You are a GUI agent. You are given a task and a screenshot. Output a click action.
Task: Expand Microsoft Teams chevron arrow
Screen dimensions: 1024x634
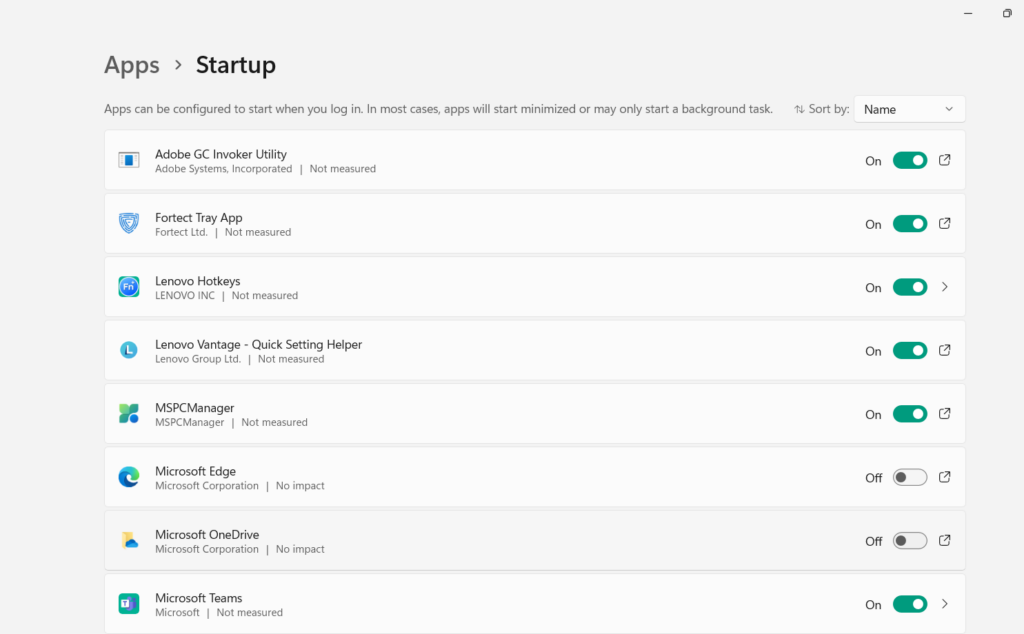(945, 604)
